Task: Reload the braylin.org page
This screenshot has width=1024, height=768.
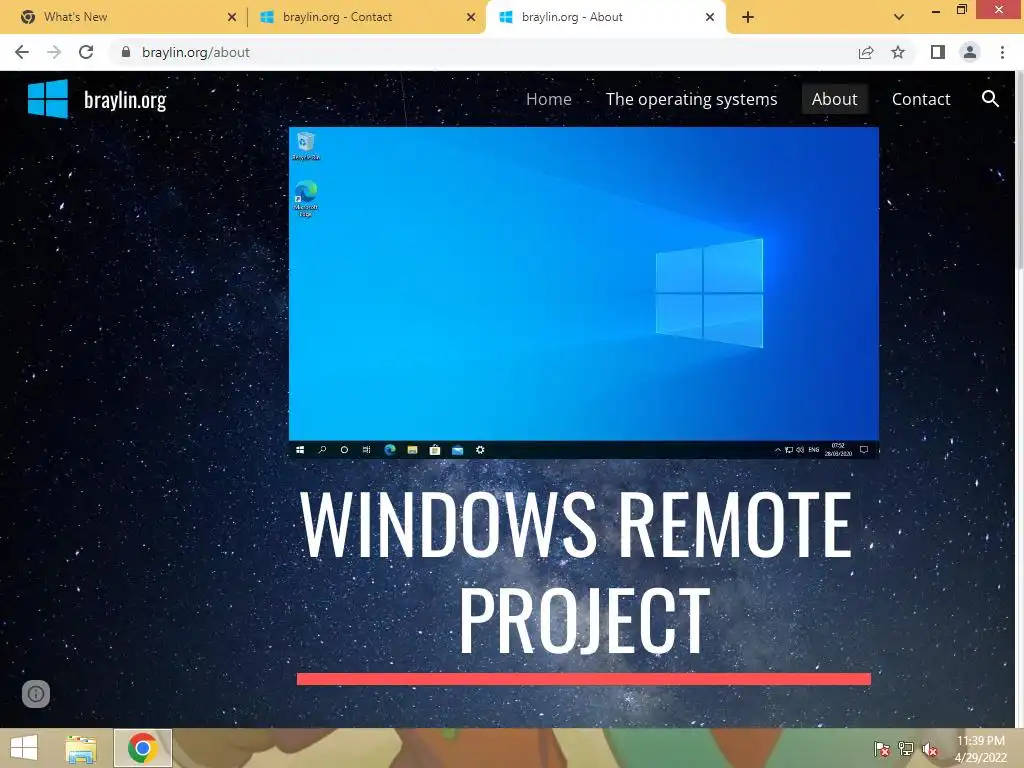Action: pos(86,52)
